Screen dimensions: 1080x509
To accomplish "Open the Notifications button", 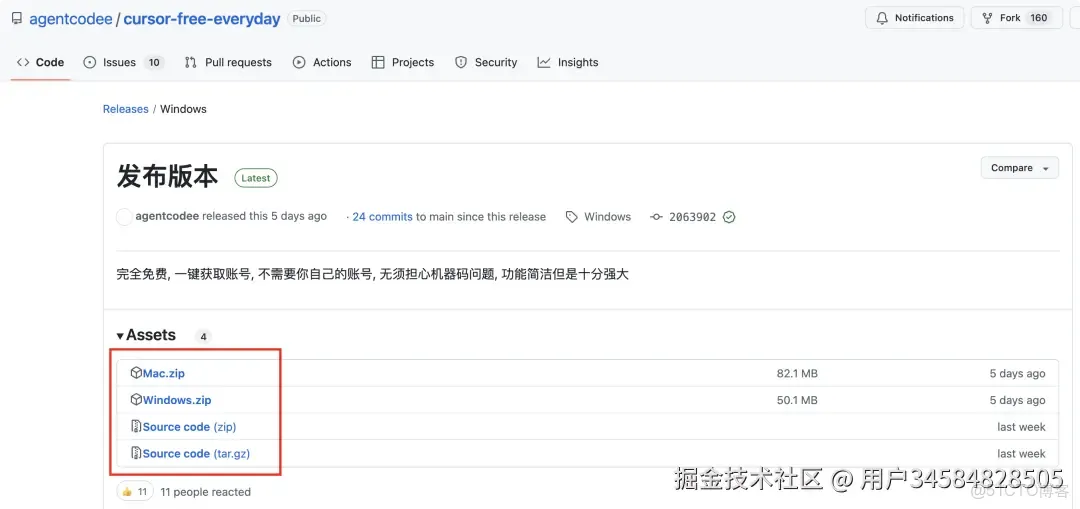I will pyautogui.click(x=915, y=18).
